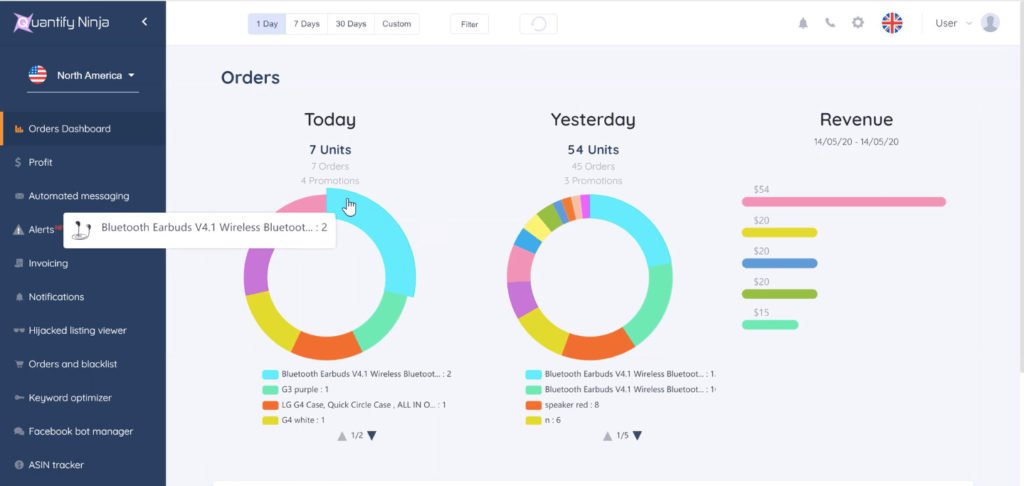The height and width of the screenshot is (486, 1024).
Task: Open top bar notification bell
Action: [x=803, y=23]
